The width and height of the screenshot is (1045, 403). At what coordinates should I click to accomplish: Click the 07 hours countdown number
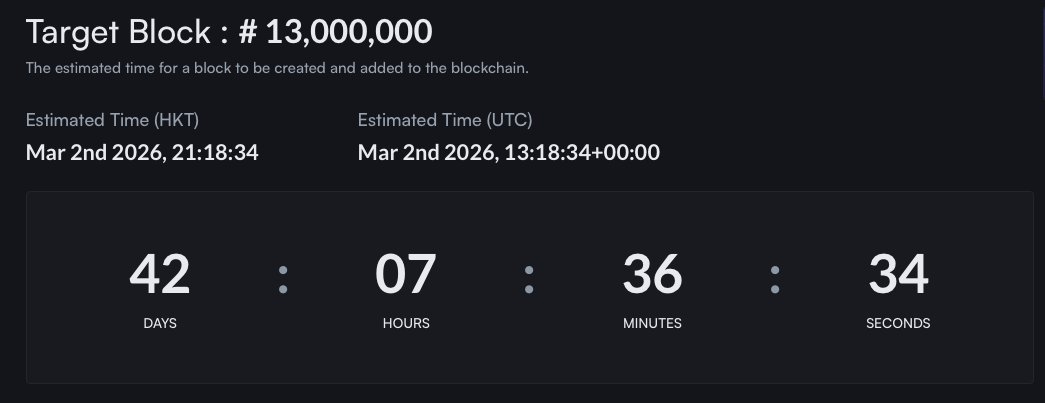(406, 274)
